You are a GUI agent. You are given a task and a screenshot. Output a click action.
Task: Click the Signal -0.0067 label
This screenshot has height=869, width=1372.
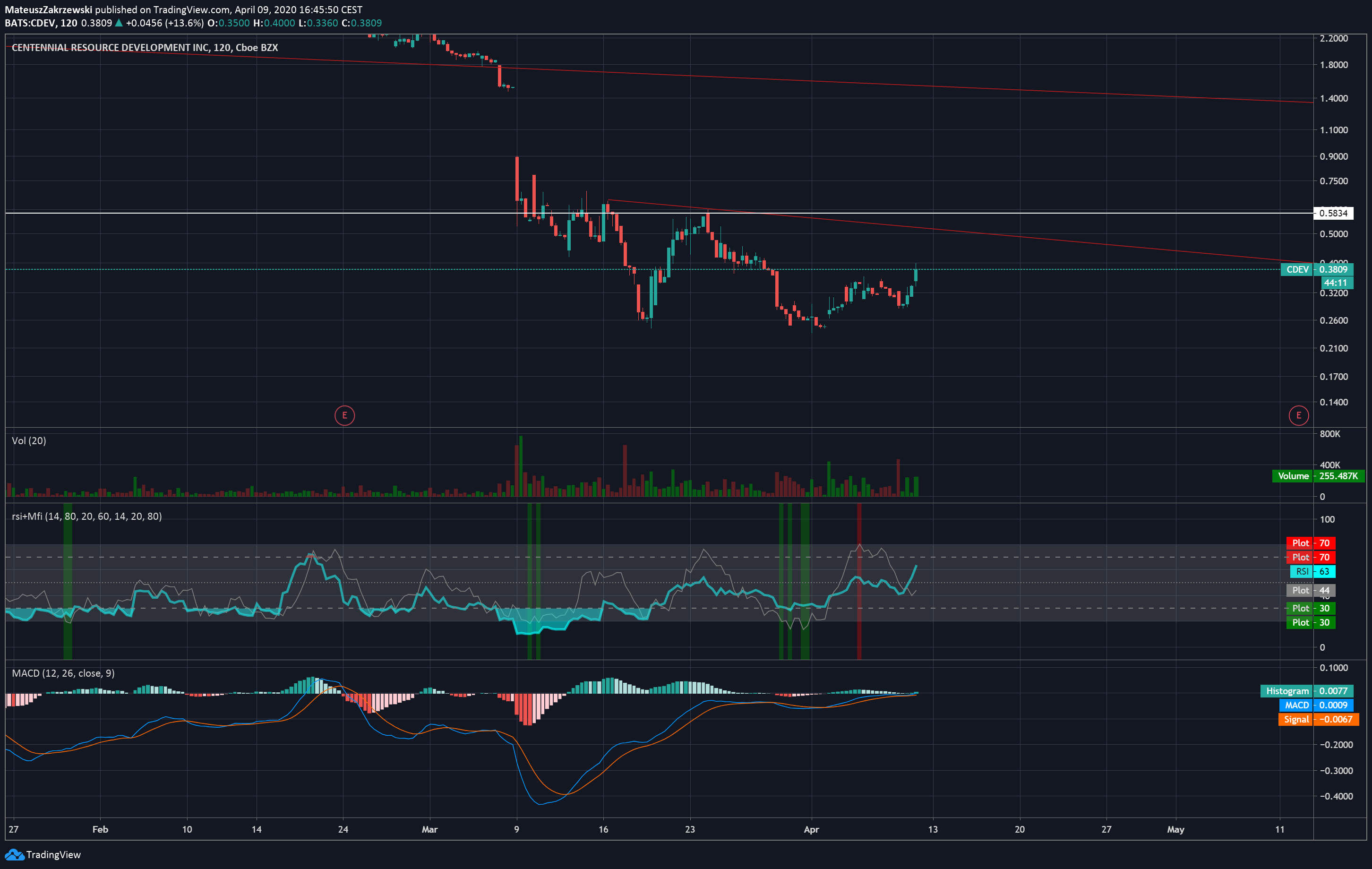pos(1319,720)
